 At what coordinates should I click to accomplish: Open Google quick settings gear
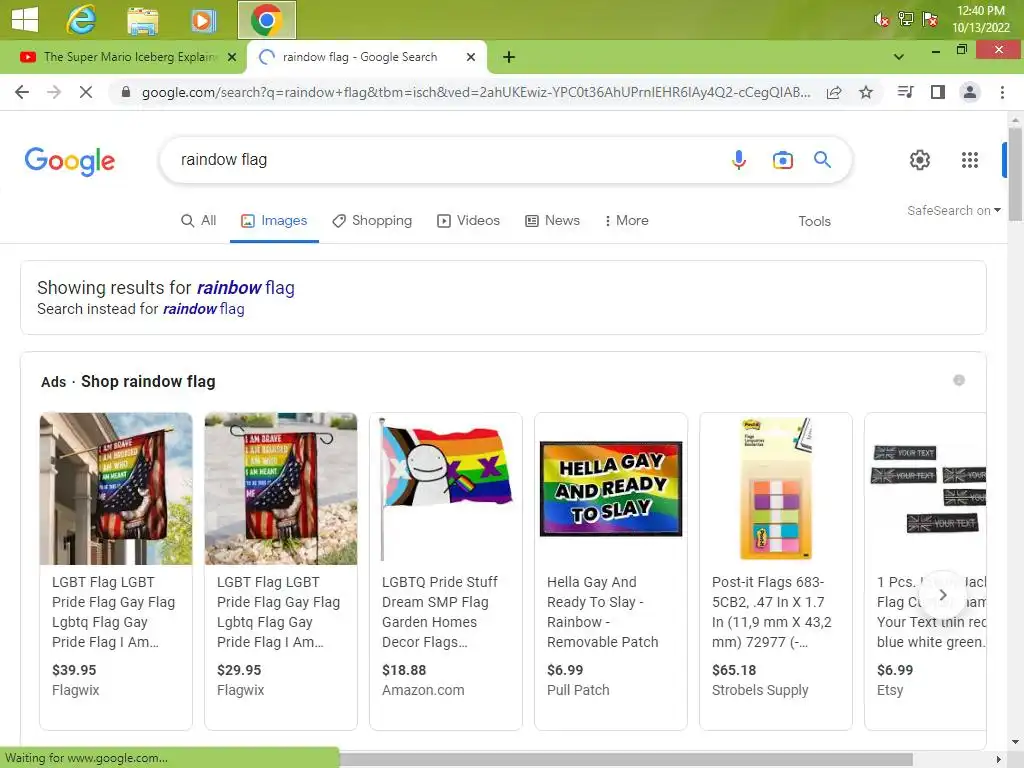pyautogui.click(x=920, y=159)
